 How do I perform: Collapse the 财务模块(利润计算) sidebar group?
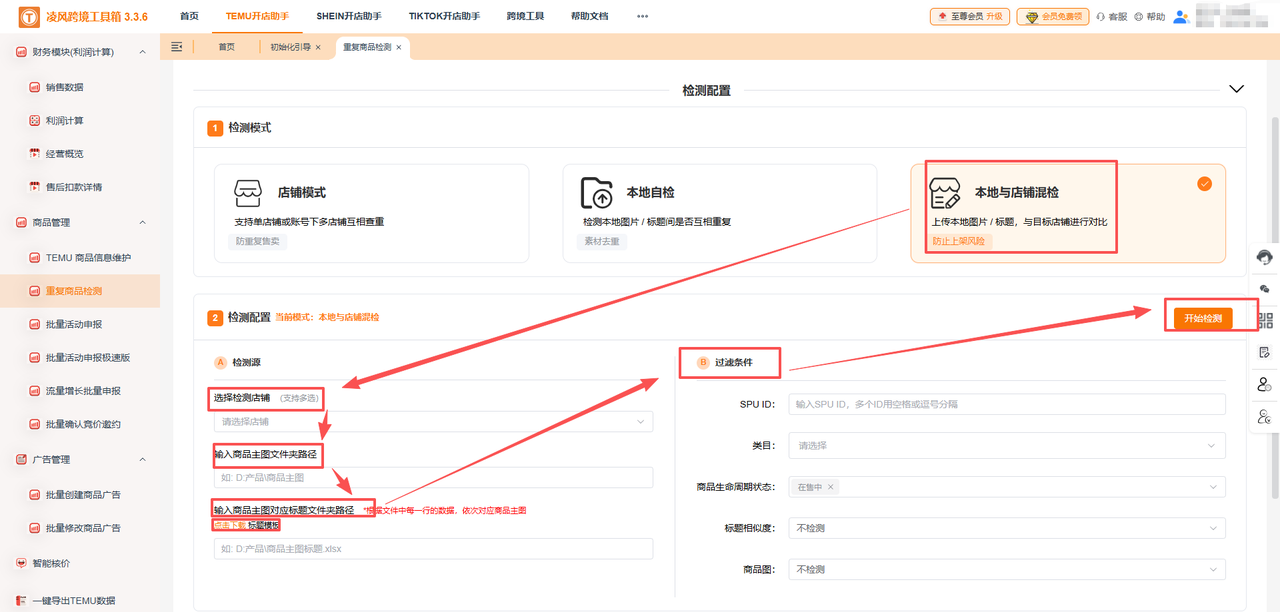pos(142,52)
